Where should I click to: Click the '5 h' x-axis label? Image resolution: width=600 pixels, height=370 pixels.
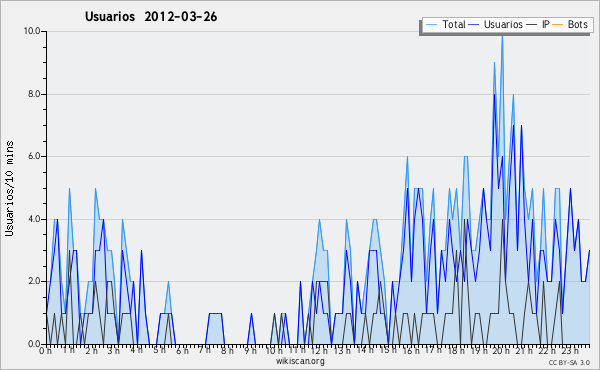click(159, 350)
